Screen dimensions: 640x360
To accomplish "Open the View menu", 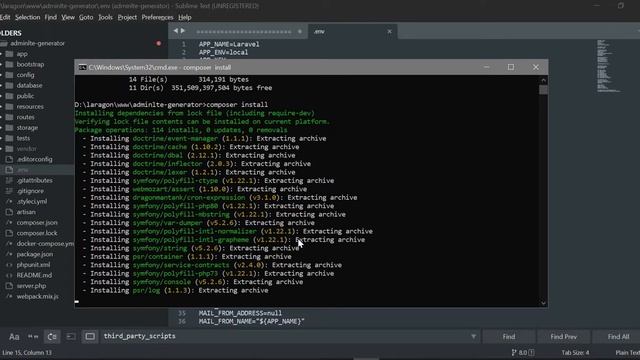I will tap(68, 17).
